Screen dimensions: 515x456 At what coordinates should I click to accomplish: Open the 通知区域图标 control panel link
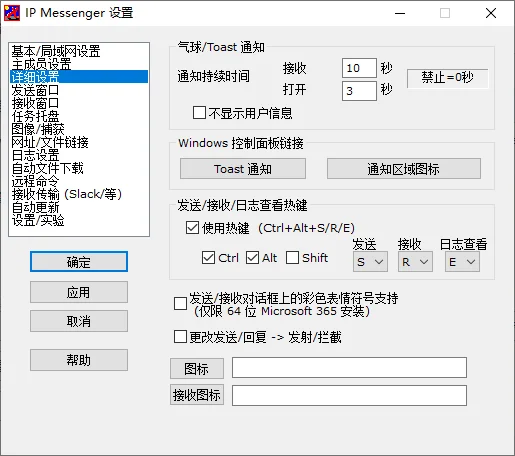tap(404, 169)
